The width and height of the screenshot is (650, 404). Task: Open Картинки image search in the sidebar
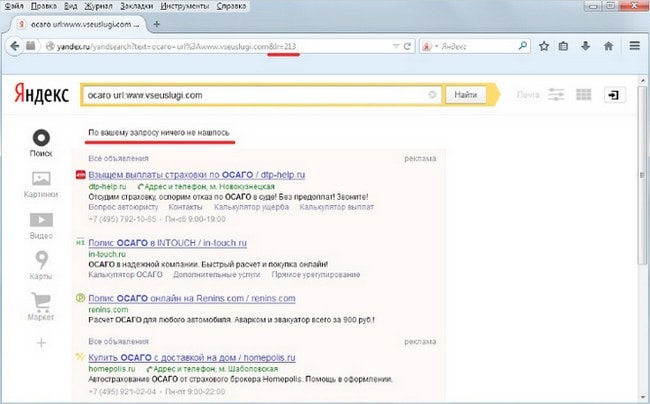[x=41, y=184]
